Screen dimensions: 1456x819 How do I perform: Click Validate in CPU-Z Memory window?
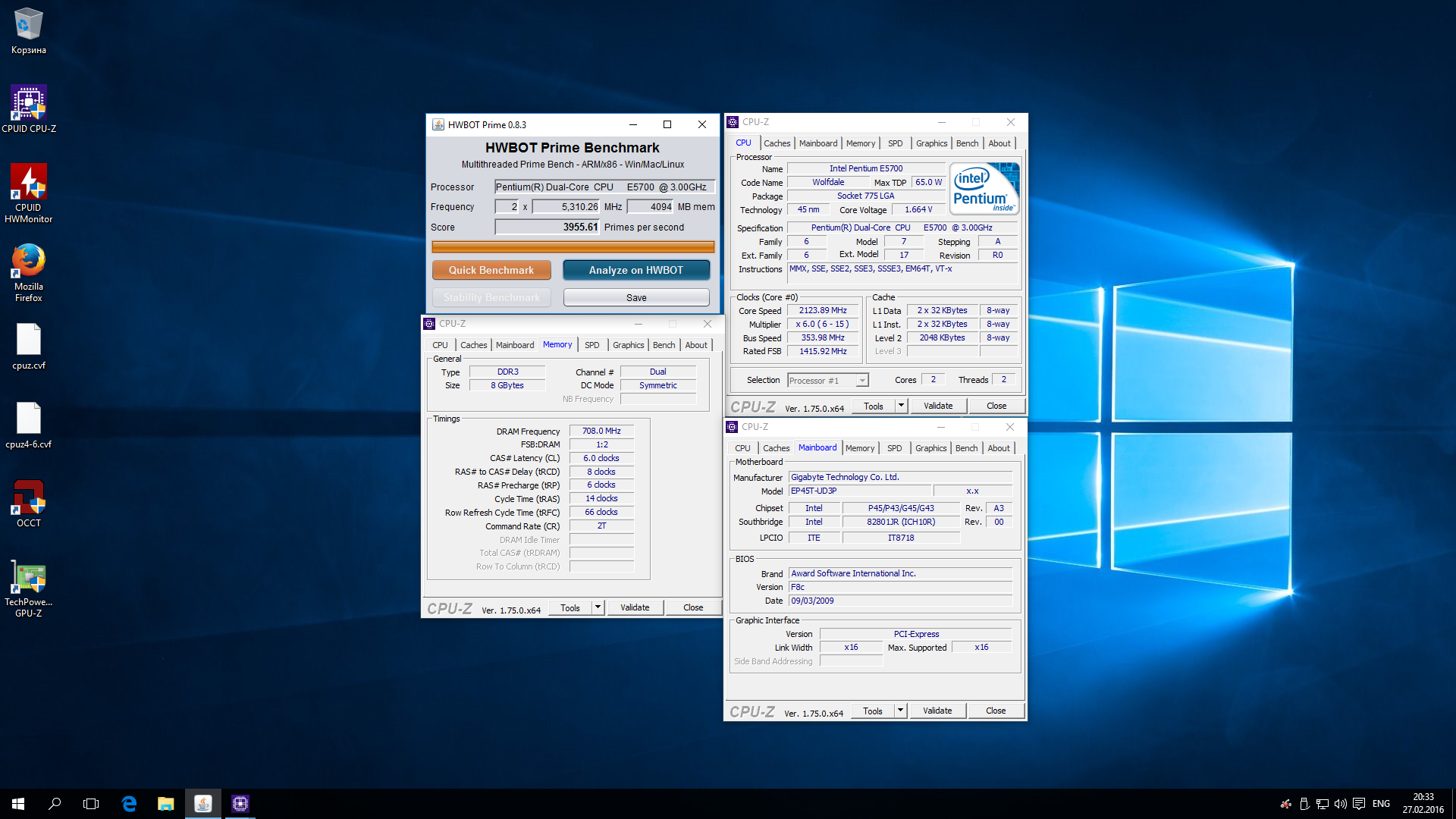[x=635, y=607]
